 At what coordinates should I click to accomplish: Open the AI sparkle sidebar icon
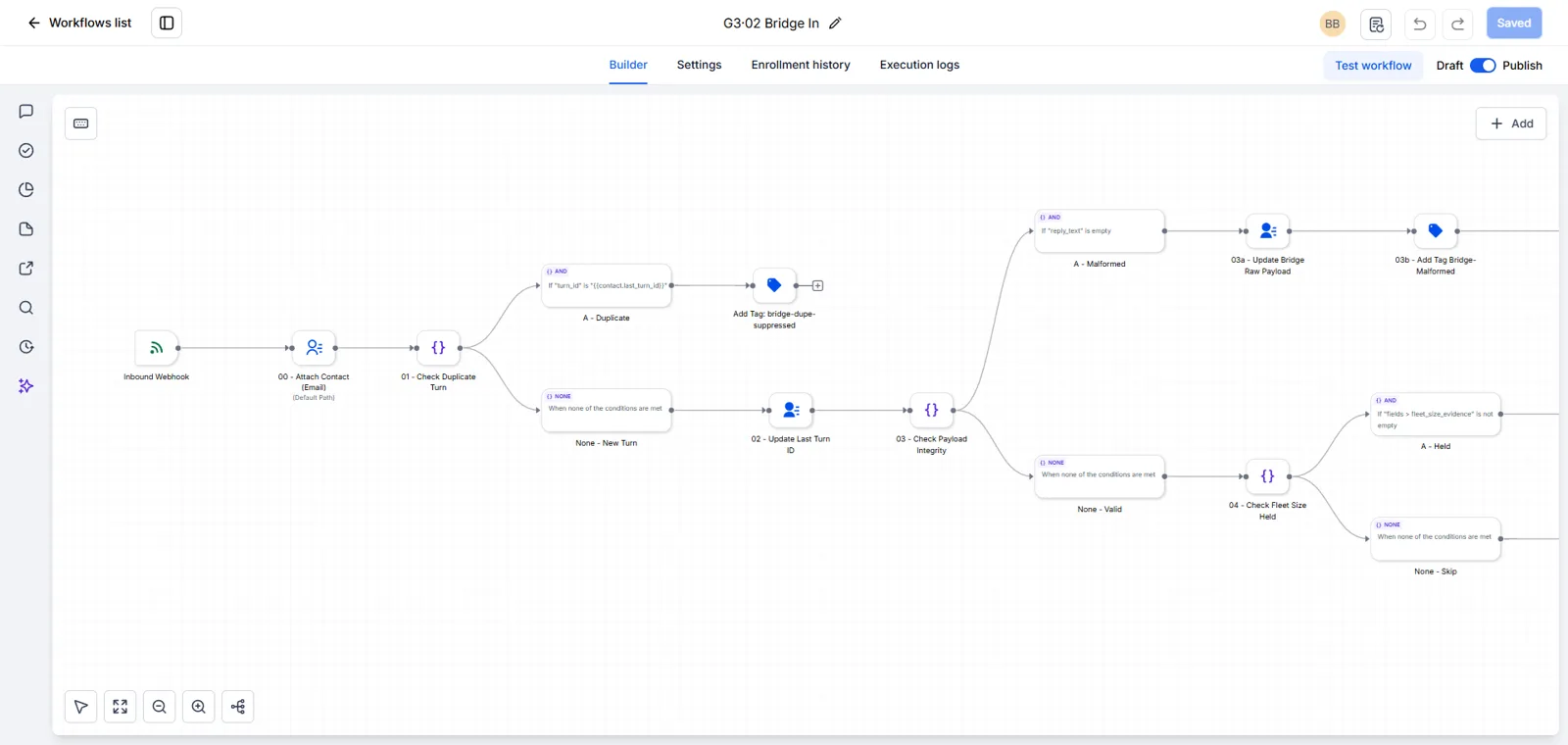pyautogui.click(x=26, y=386)
